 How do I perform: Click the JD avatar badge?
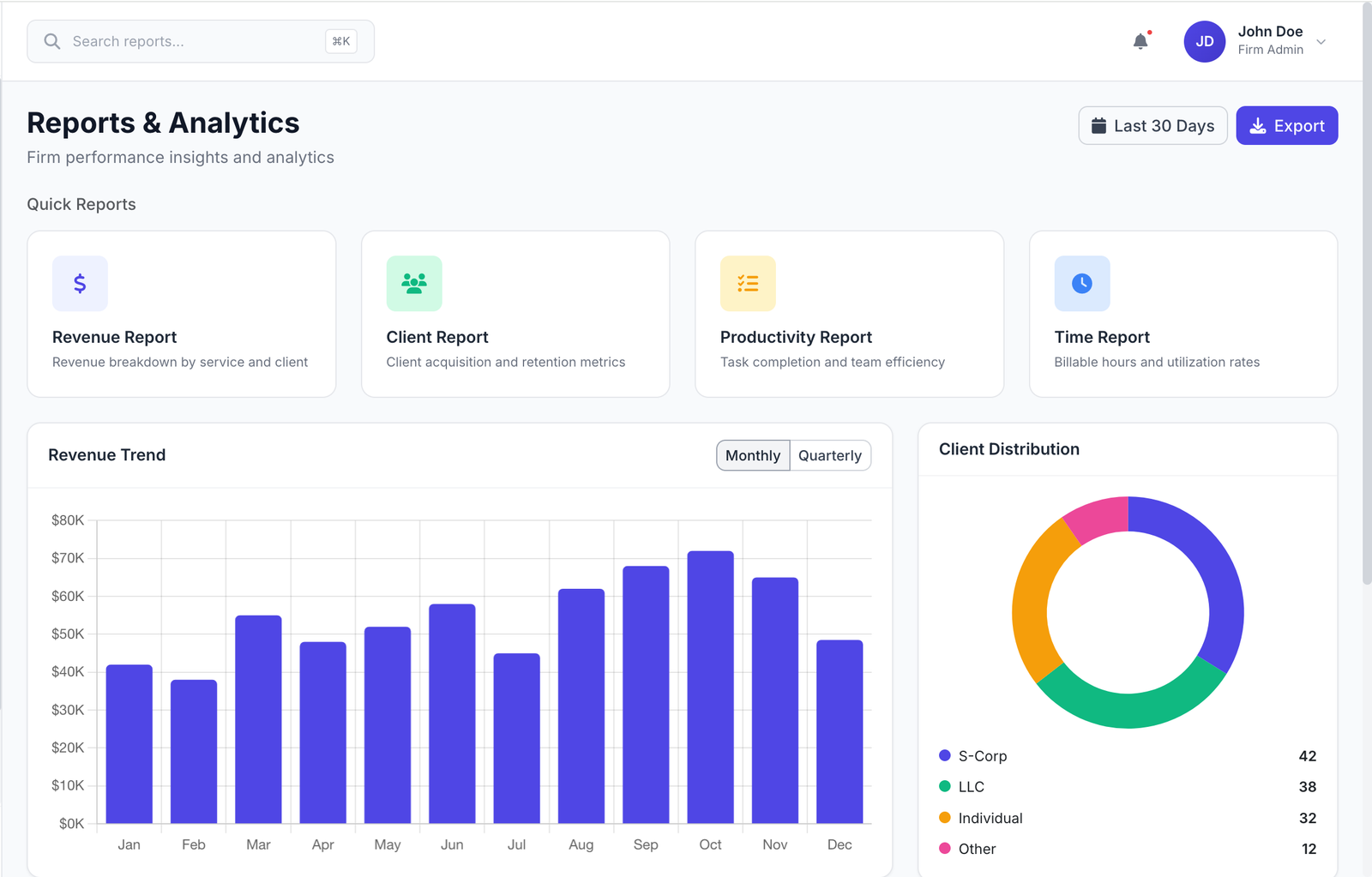(1205, 41)
